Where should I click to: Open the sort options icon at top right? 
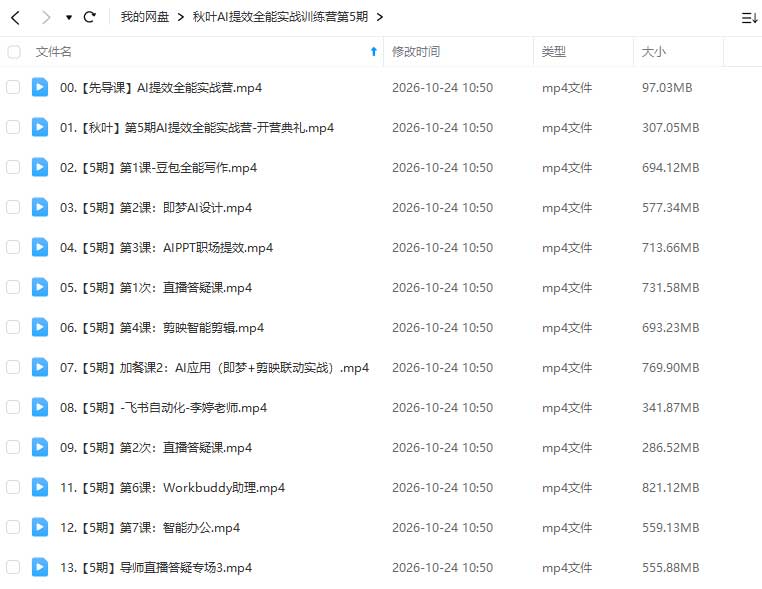(x=749, y=18)
